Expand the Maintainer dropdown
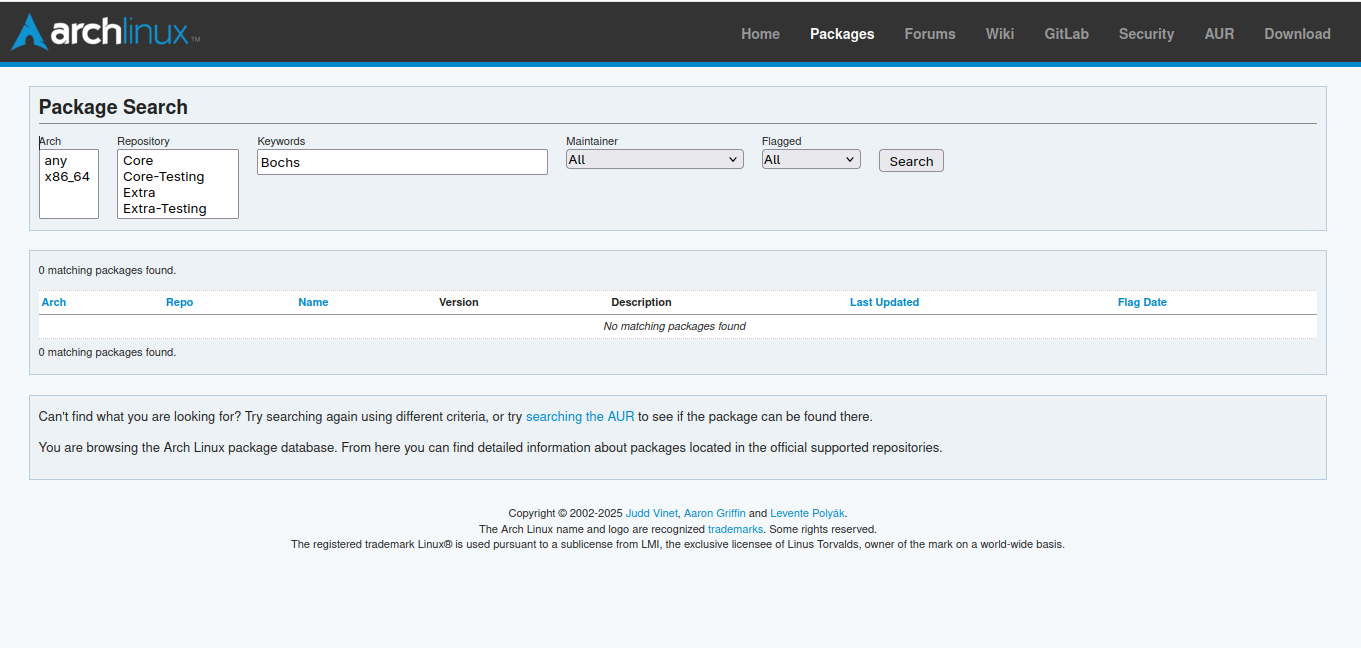This screenshot has width=1361, height=648. (654, 159)
